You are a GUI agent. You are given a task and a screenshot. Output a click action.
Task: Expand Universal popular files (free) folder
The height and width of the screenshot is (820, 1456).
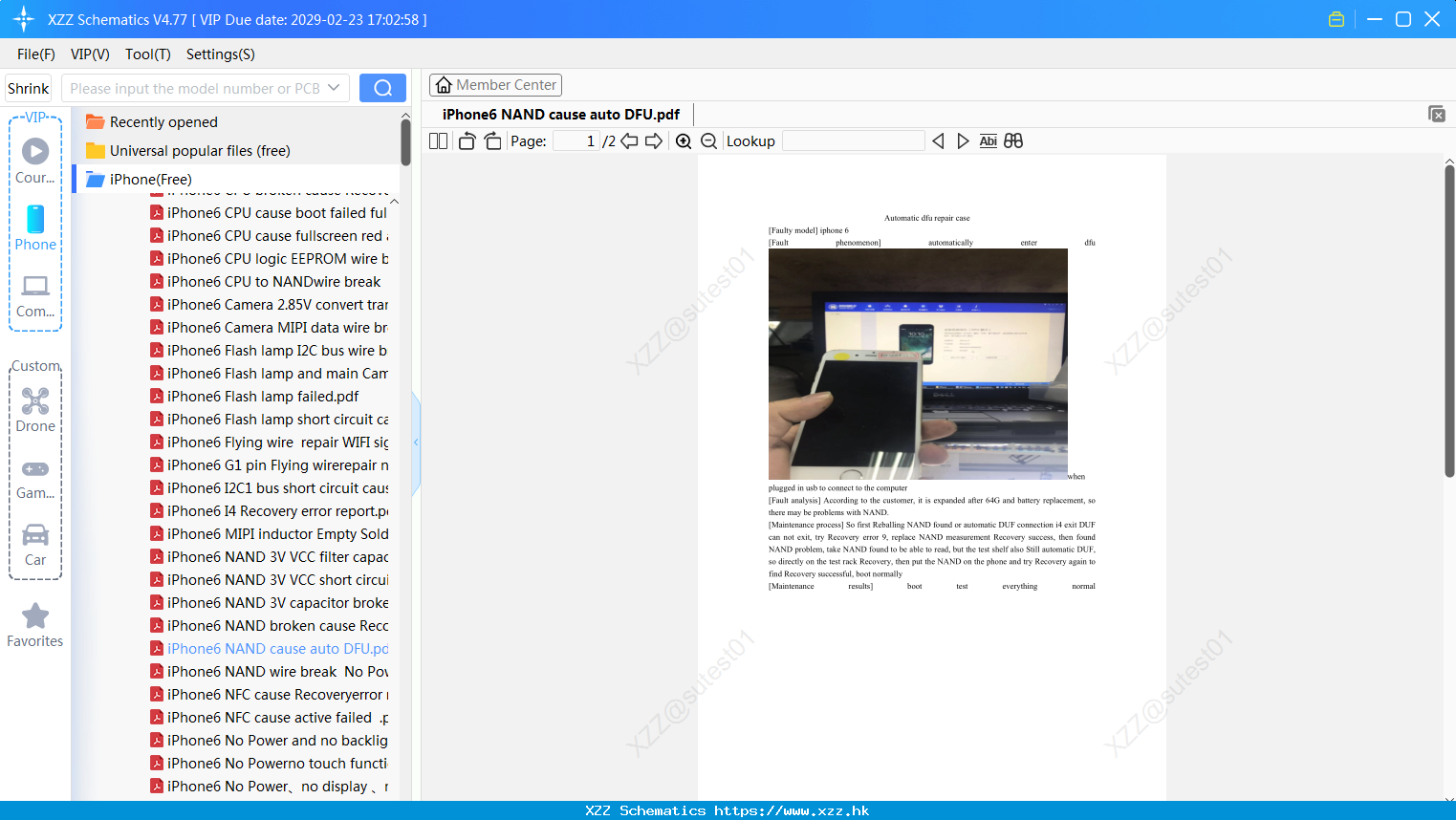[188, 150]
